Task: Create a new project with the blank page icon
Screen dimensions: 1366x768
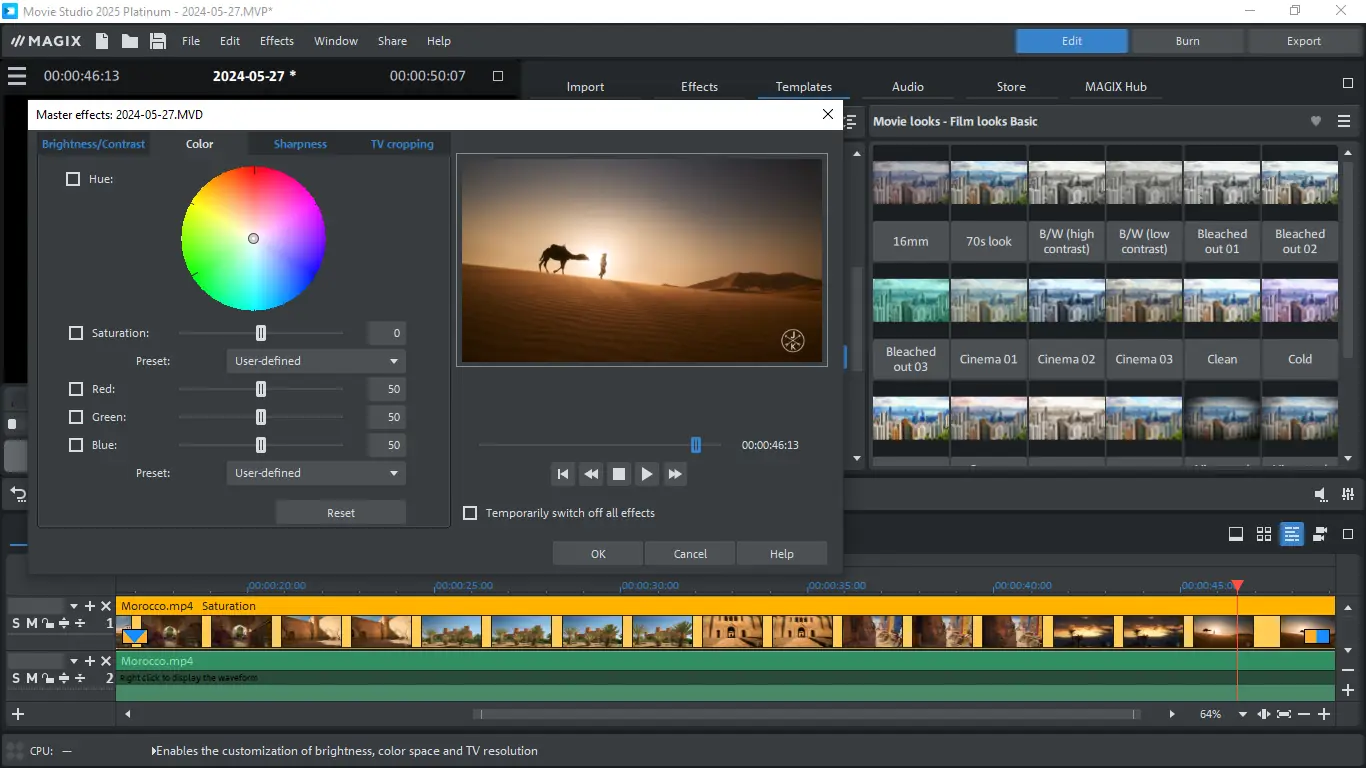Action: coord(102,41)
